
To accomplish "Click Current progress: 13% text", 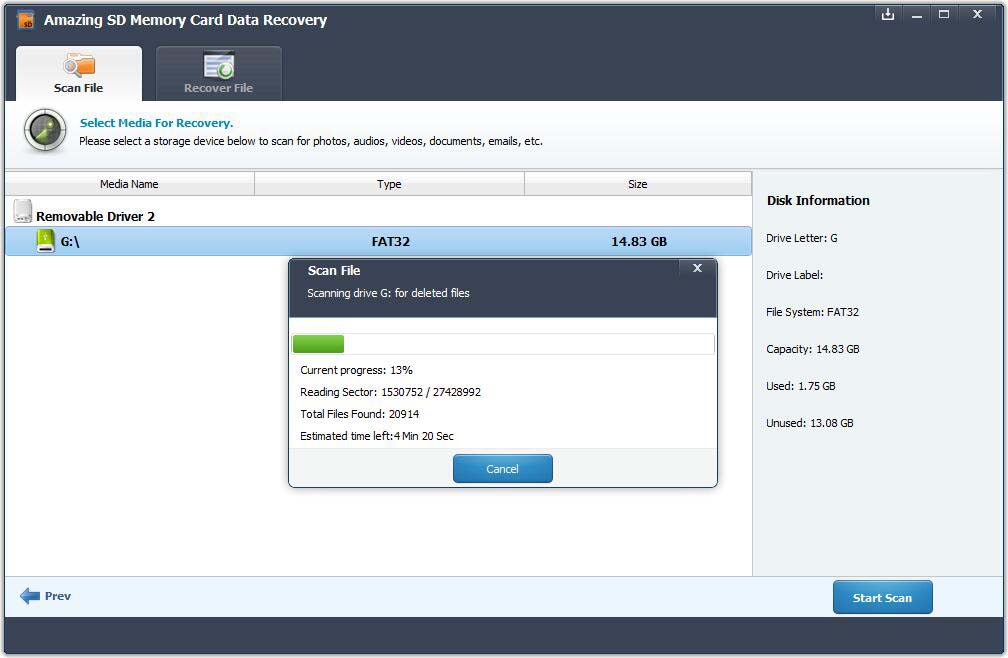I will (356, 370).
